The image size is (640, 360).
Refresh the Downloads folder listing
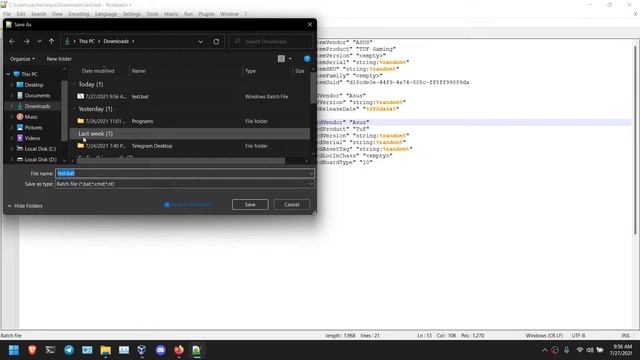[216, 42]
